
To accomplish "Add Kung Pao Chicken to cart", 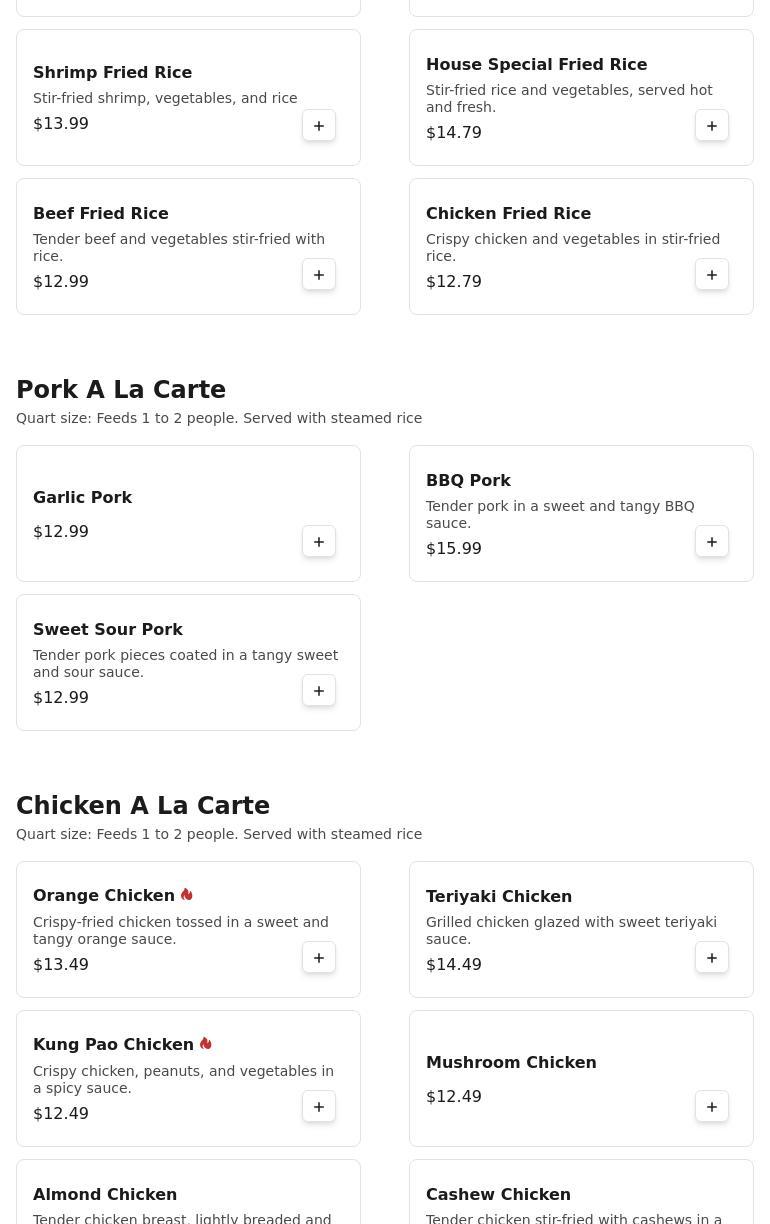I will coord(319,1107).
